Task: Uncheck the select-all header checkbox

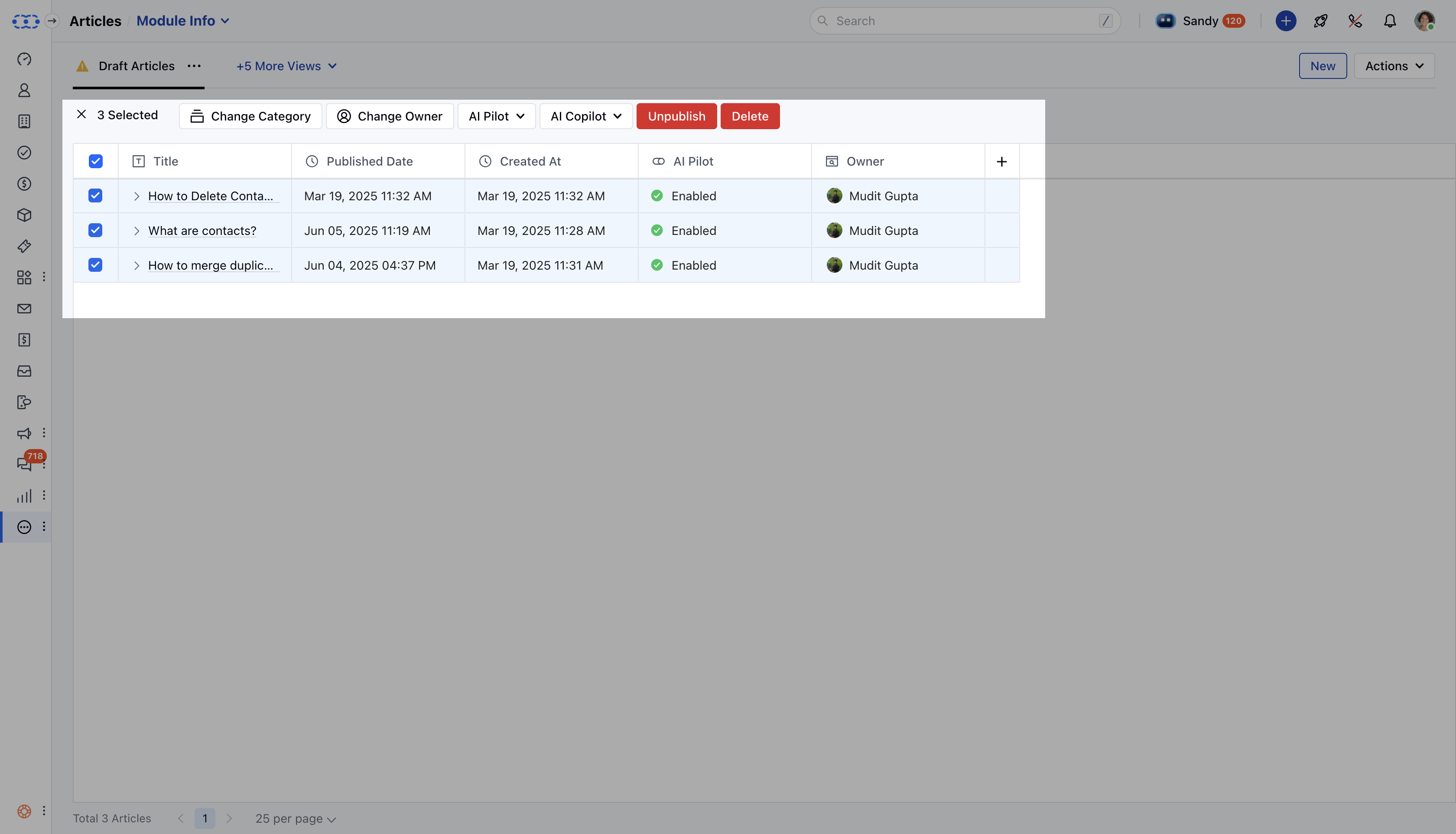Action: (x=96, y=162)
